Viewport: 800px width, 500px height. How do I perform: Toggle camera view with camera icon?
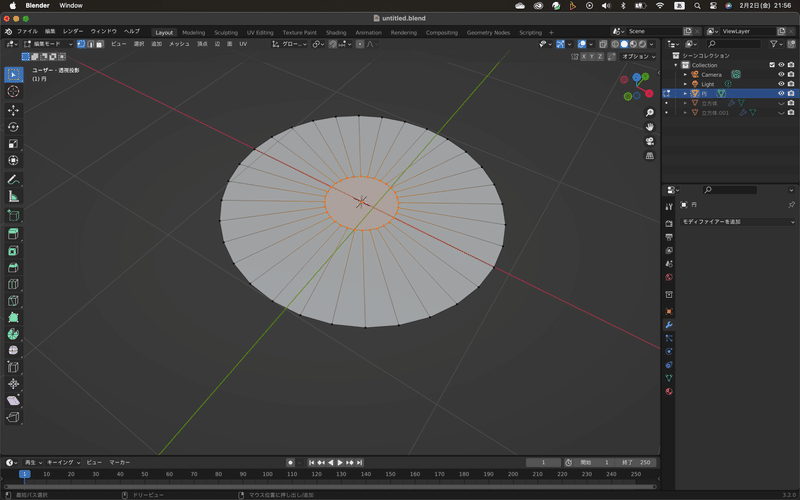(x=649, y=141)
